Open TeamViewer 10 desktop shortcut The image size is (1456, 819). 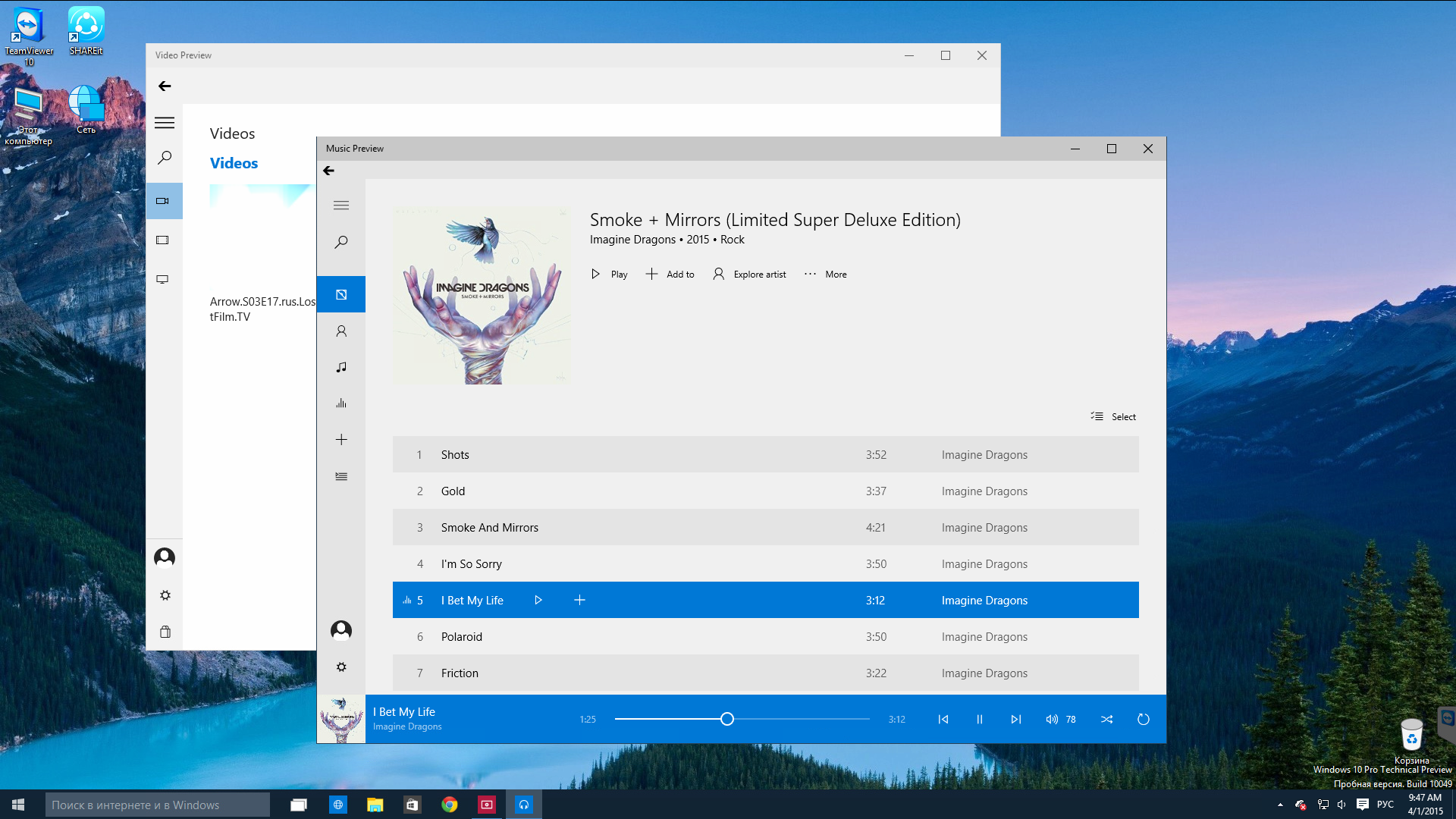tap(29, 36)
